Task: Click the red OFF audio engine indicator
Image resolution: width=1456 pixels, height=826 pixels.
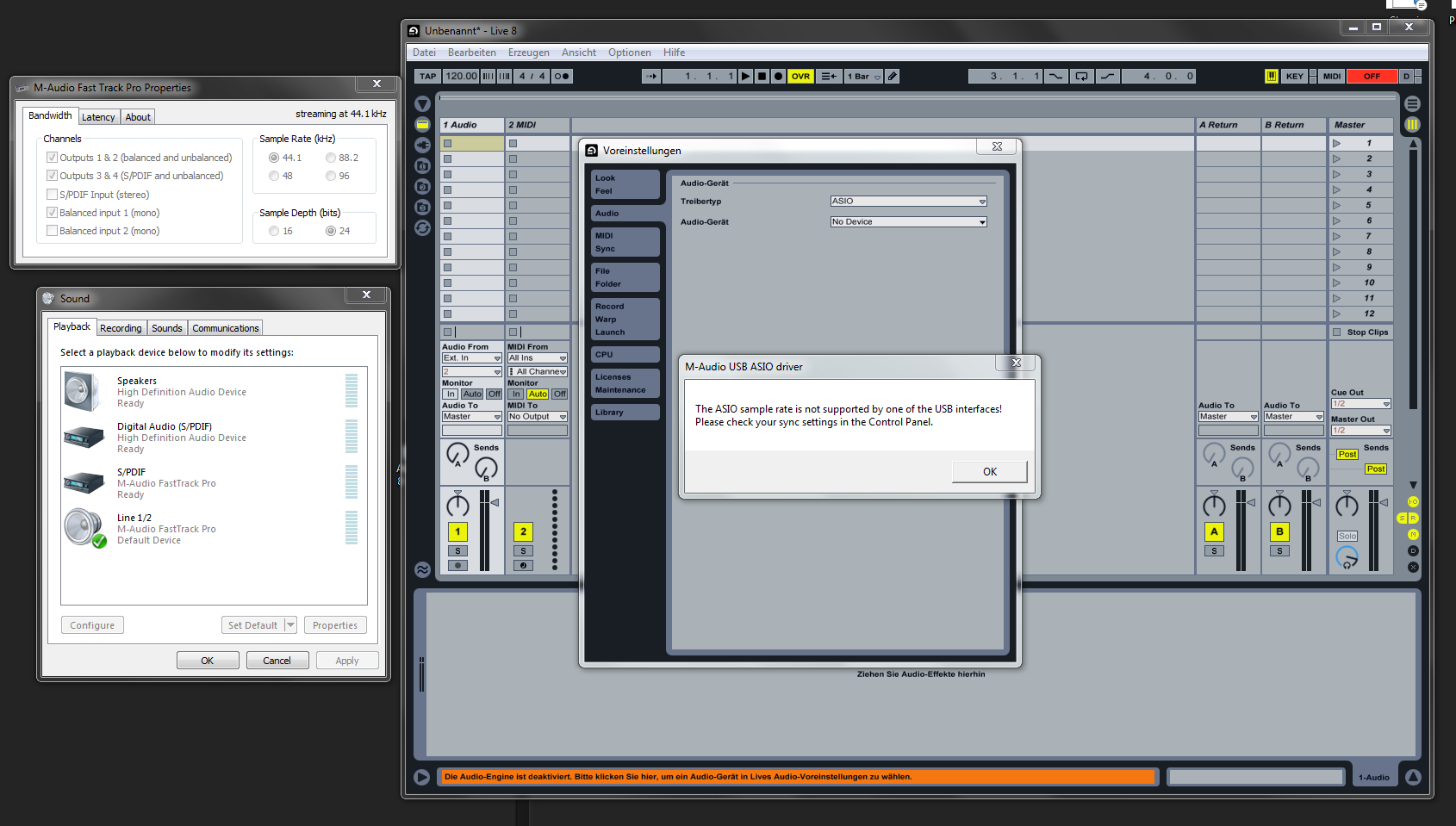Action: point(1372,77)
